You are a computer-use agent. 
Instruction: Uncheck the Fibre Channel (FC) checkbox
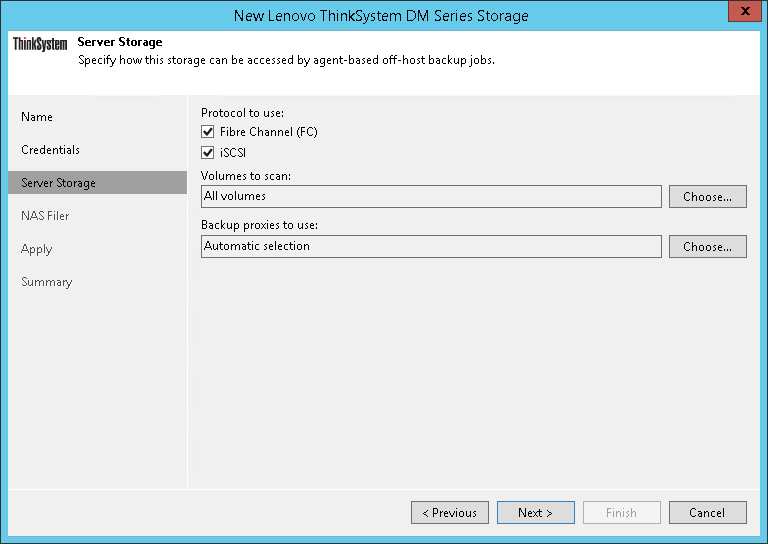tap(208, 132)
